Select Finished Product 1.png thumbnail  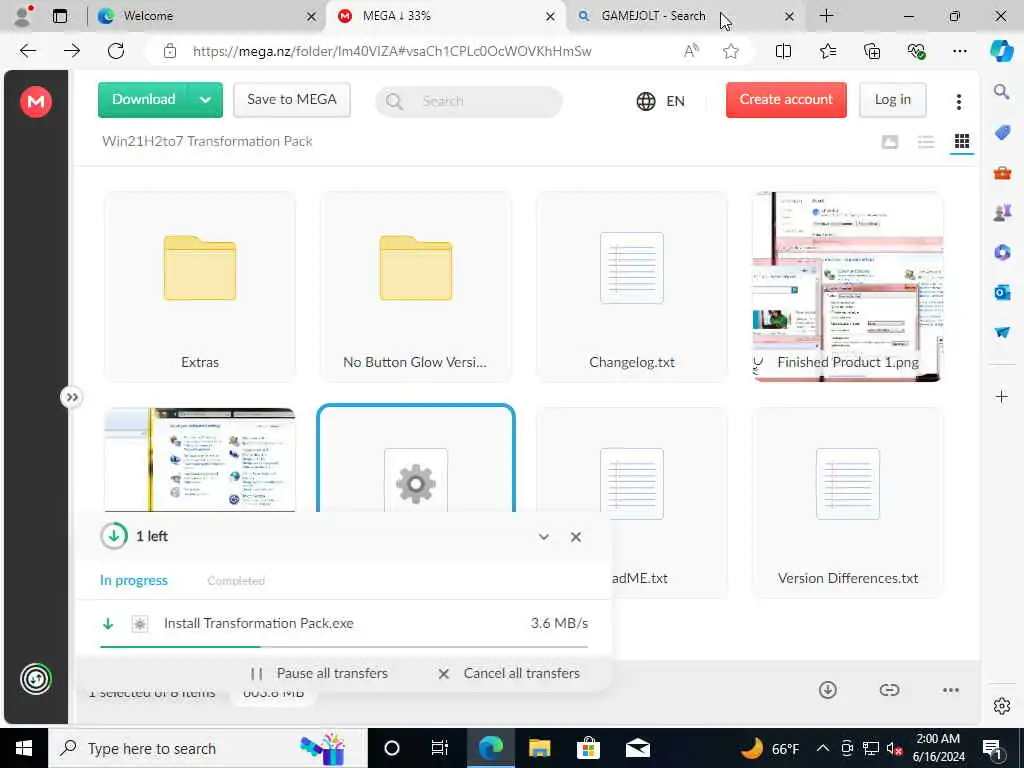point(848,287)
